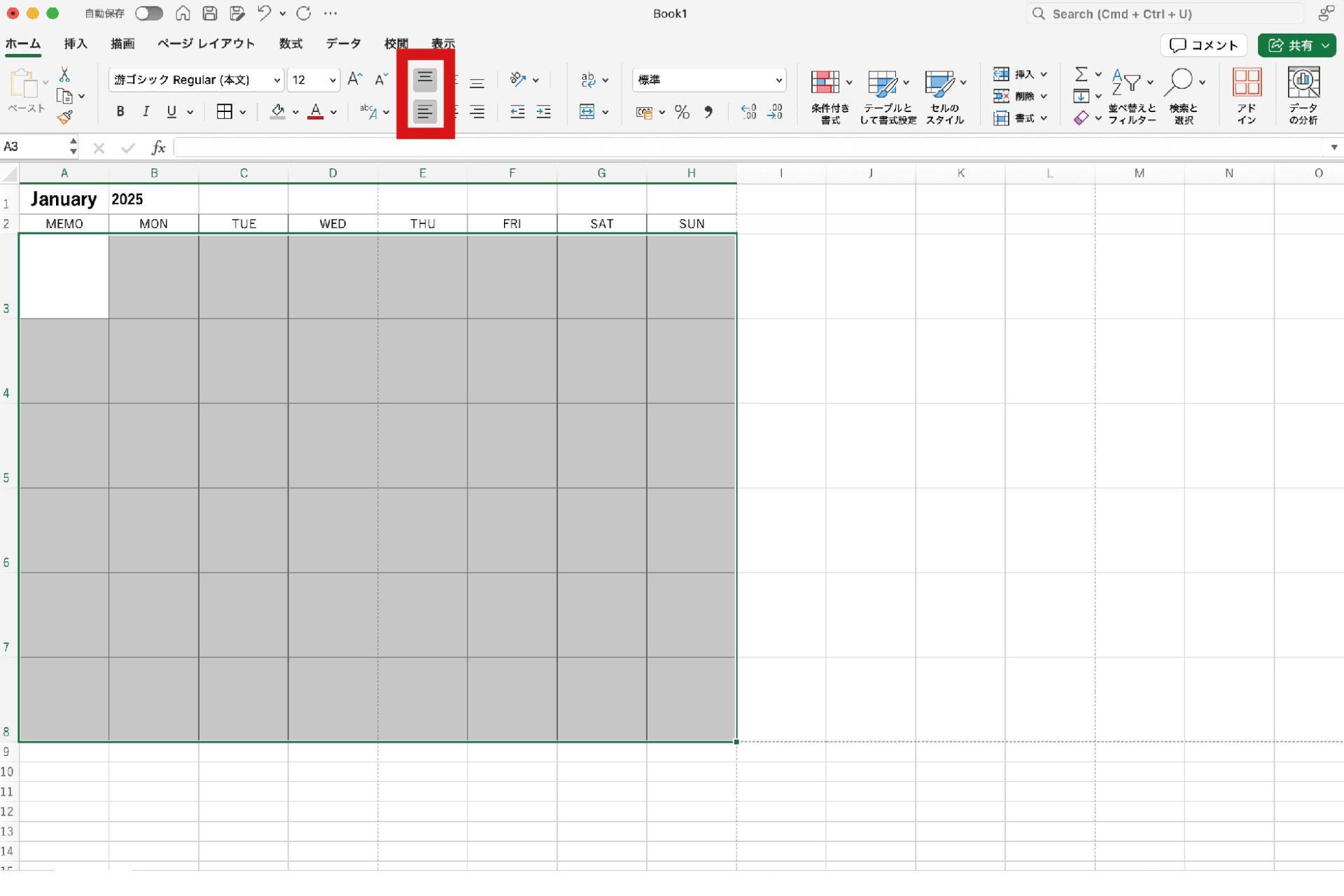Open the font name dropdown
1344x896 pixels.
click(x=276, y=80)
